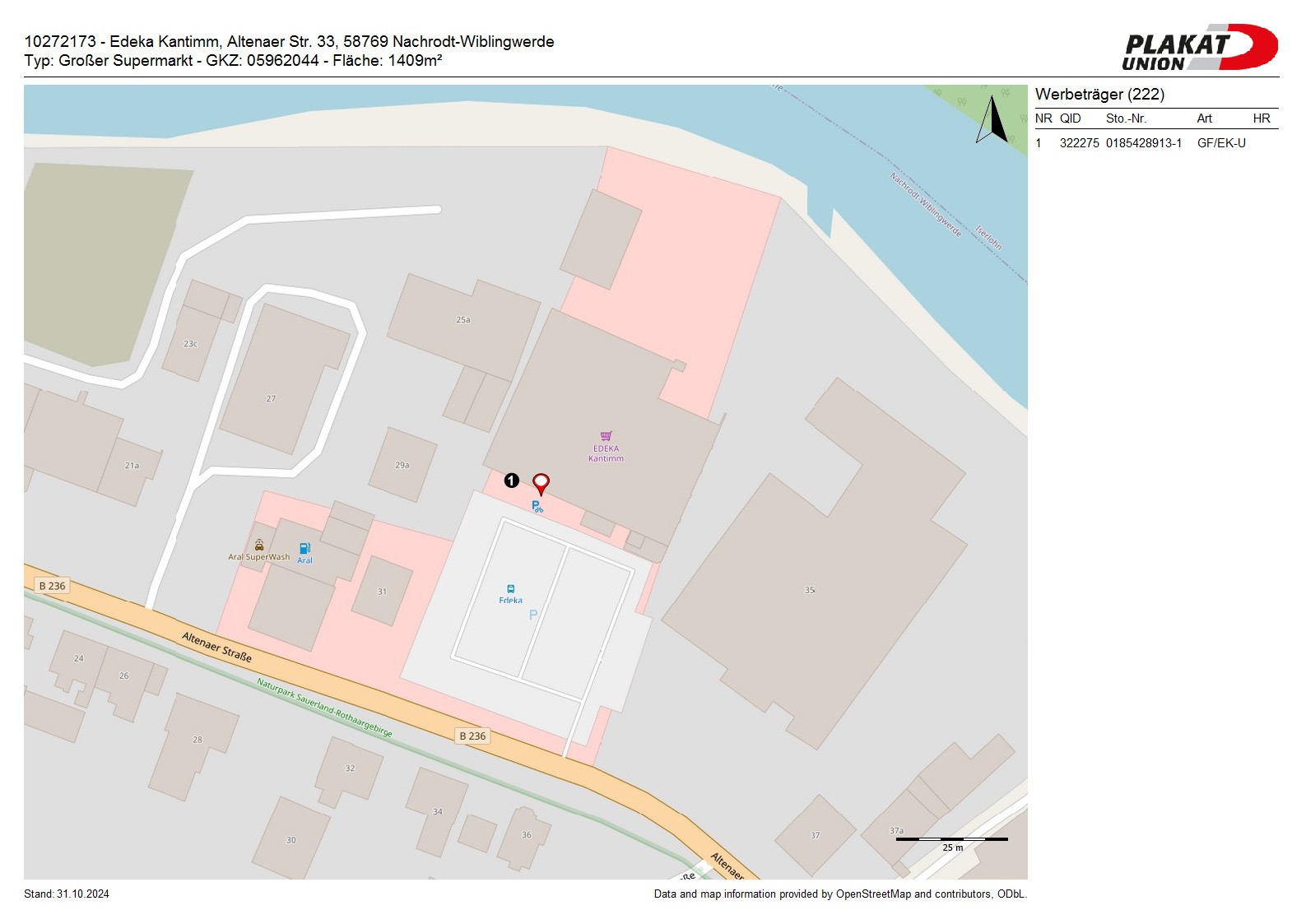
Task: Click the Altenaer Straße street label
Action: pos(216,647)
